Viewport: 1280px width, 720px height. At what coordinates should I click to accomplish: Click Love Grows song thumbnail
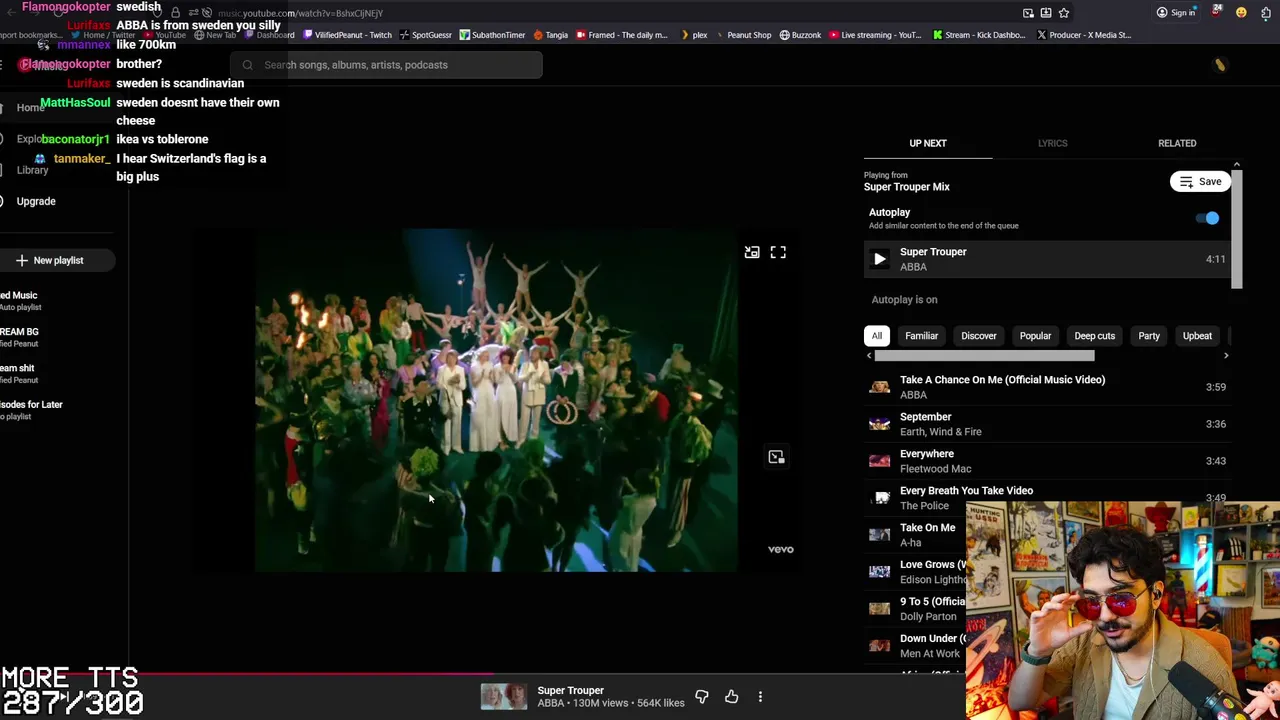coord(879,572)
